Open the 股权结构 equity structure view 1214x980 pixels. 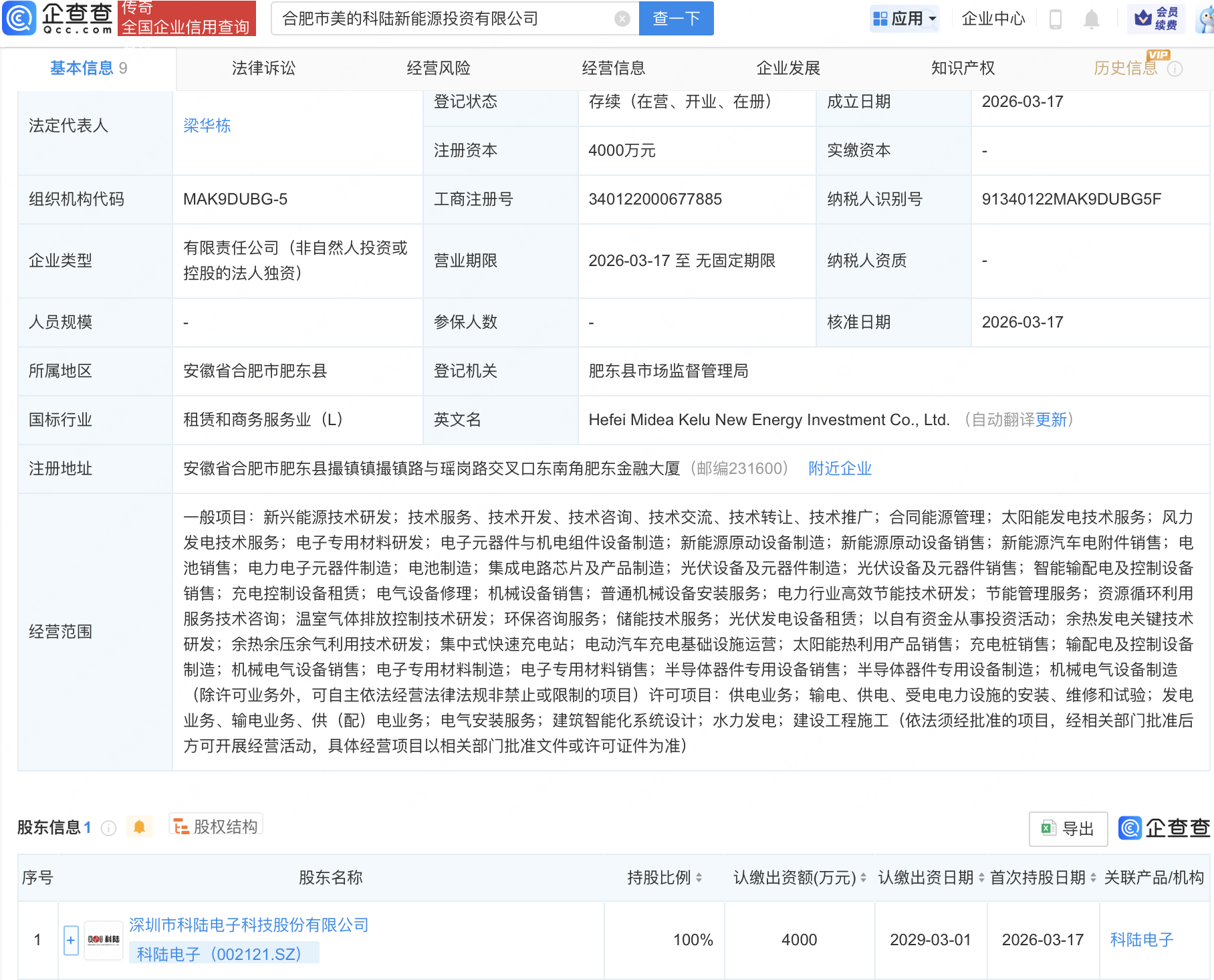[215, 826]
